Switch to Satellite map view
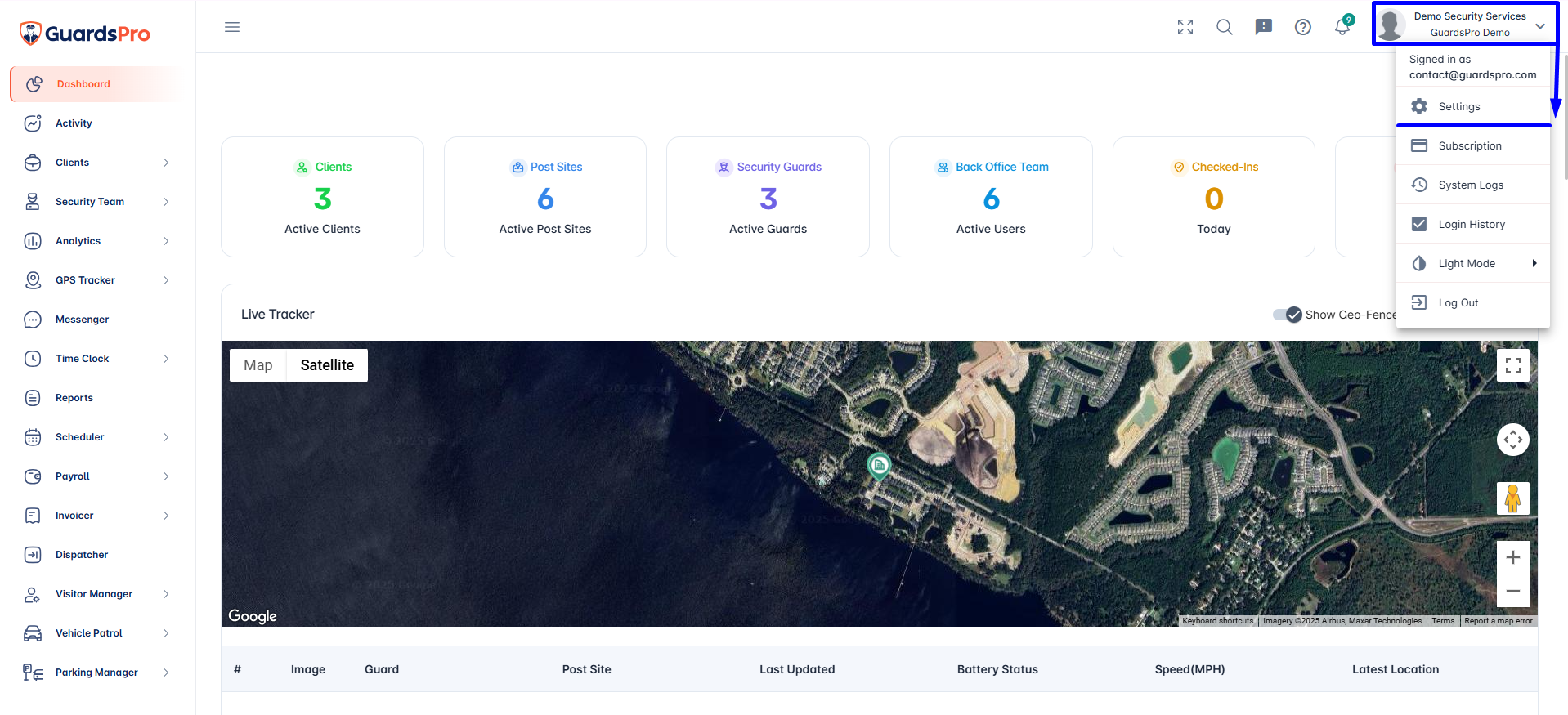 (327, 365)
